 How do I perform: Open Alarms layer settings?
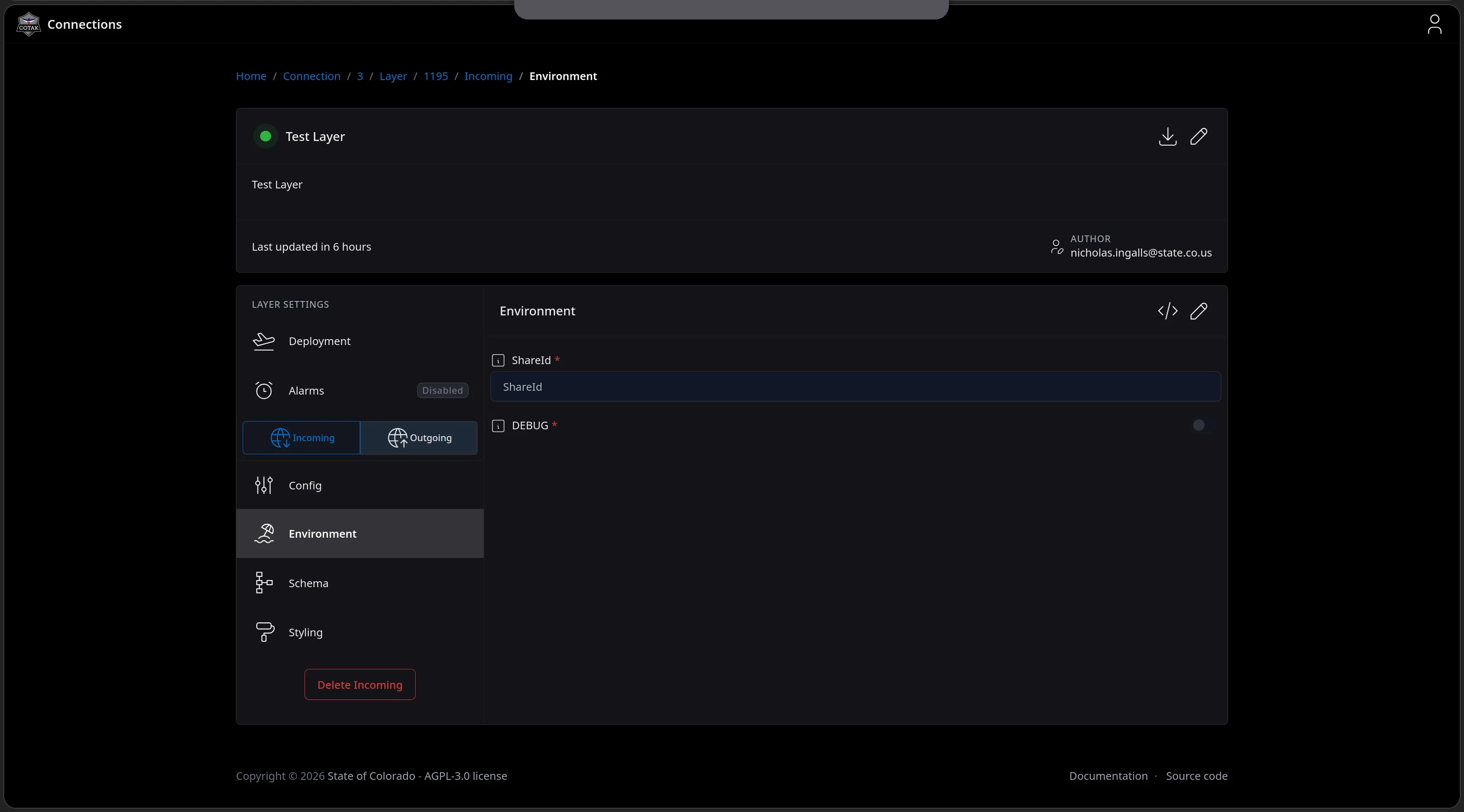point(360,391)
